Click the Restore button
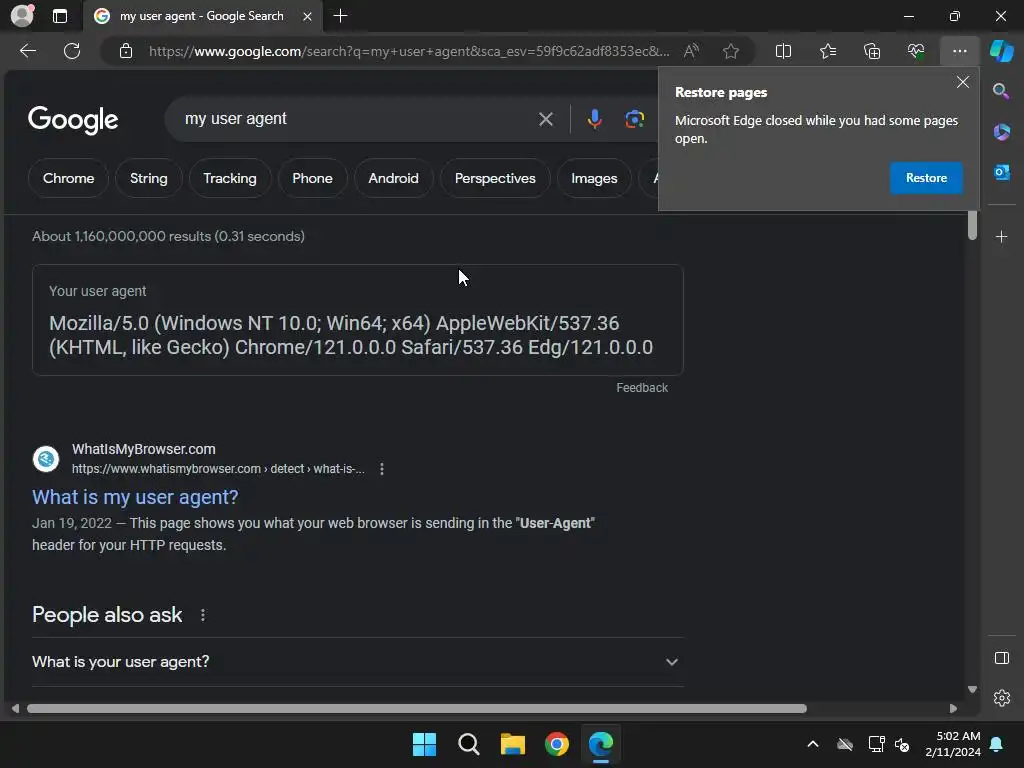This screenshot has width=1024, height=768. pos(926,178)
